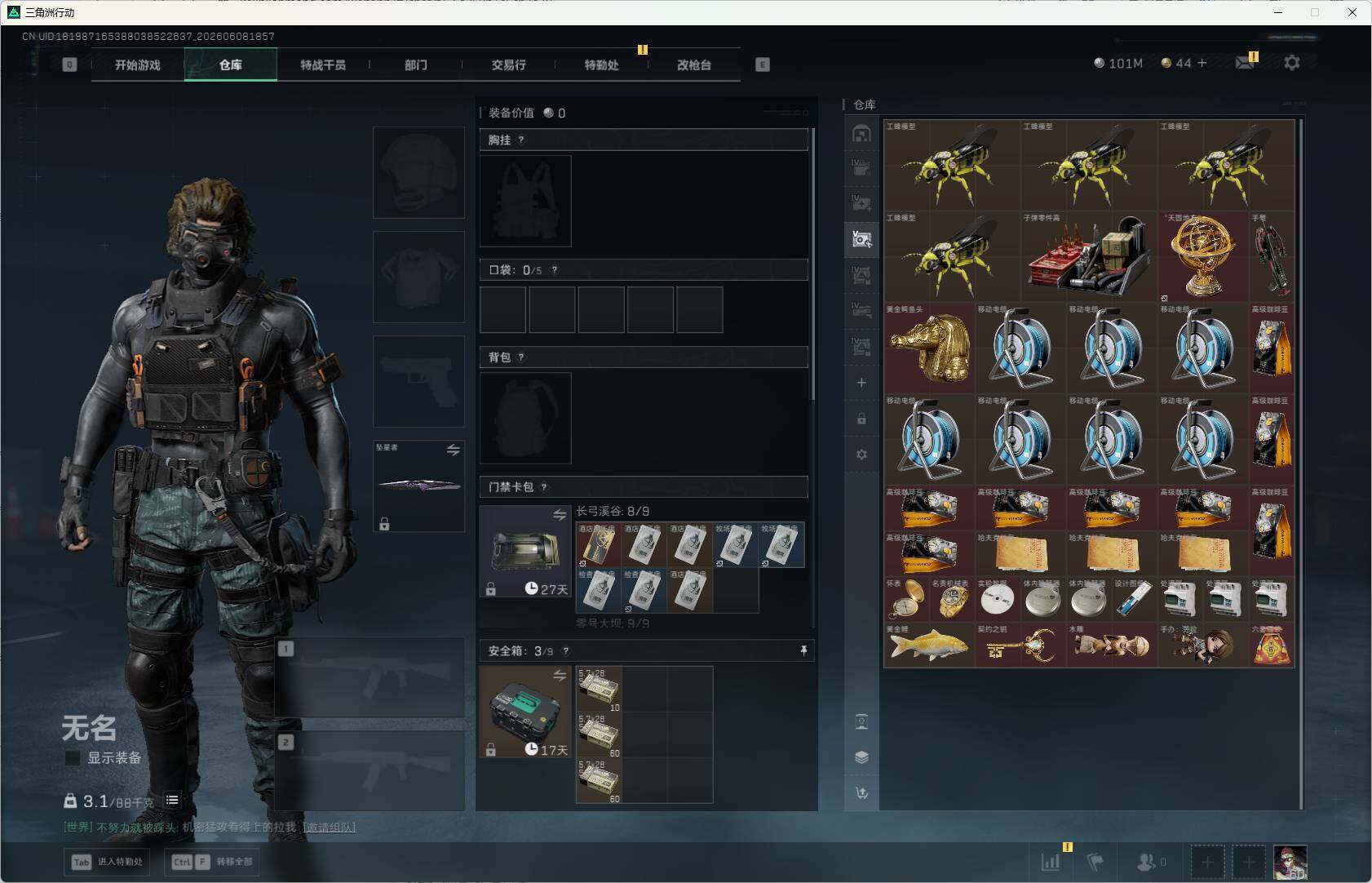The image size is (1372, 883).
Task: Click the sort icon at sidebar bottom
Action: coord(861,792)
